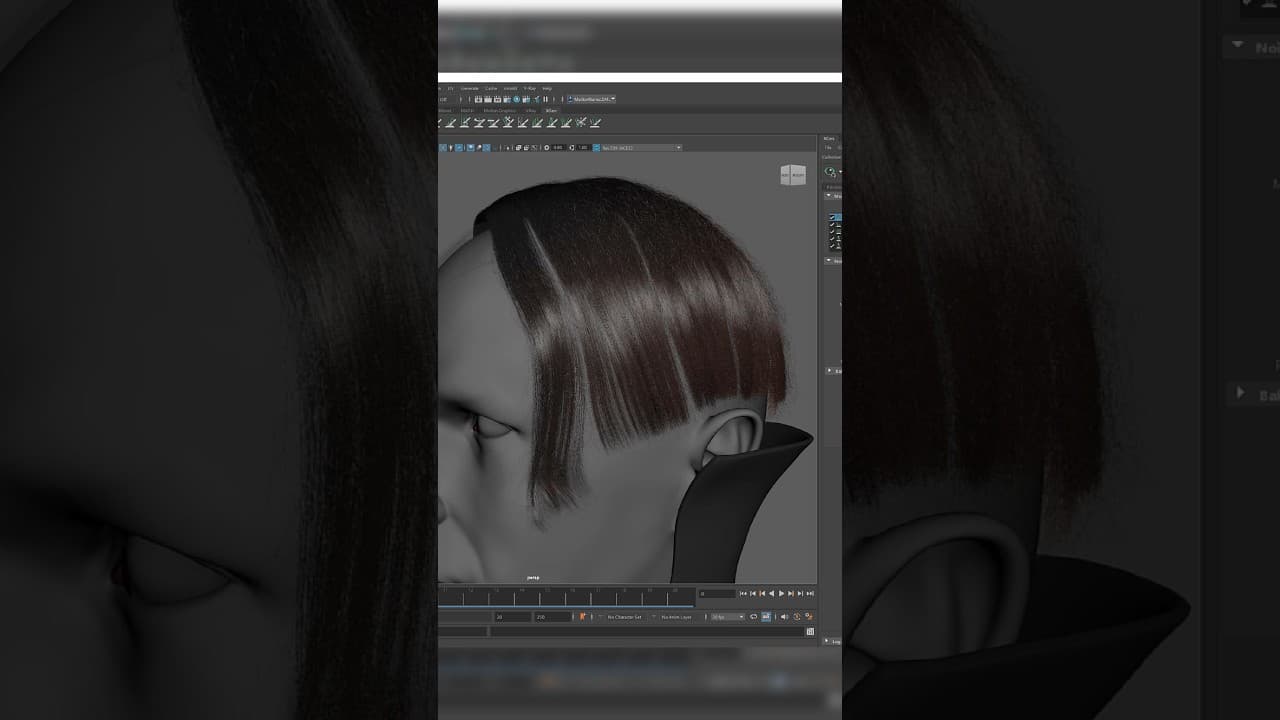Viewport: 1280px width, 720px height.
Task: Collapse the first XGen panel section
Action: point(828,196)
